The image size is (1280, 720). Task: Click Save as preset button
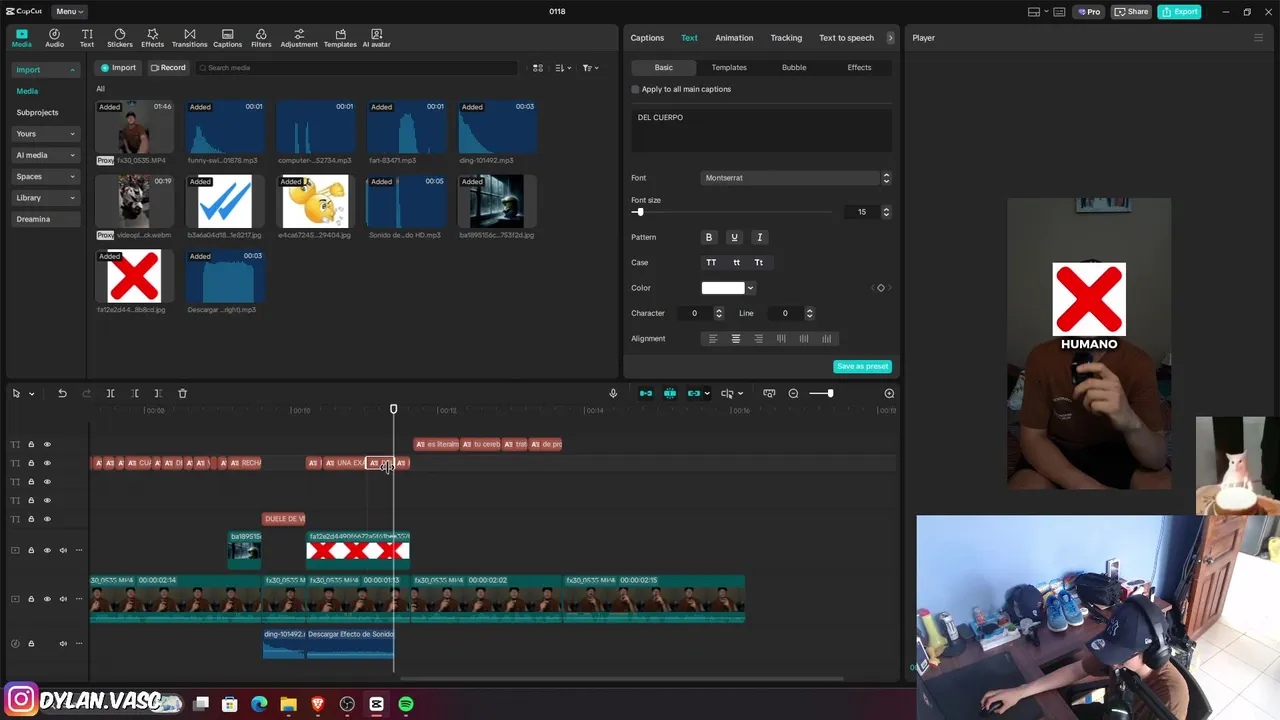(862, 366)
